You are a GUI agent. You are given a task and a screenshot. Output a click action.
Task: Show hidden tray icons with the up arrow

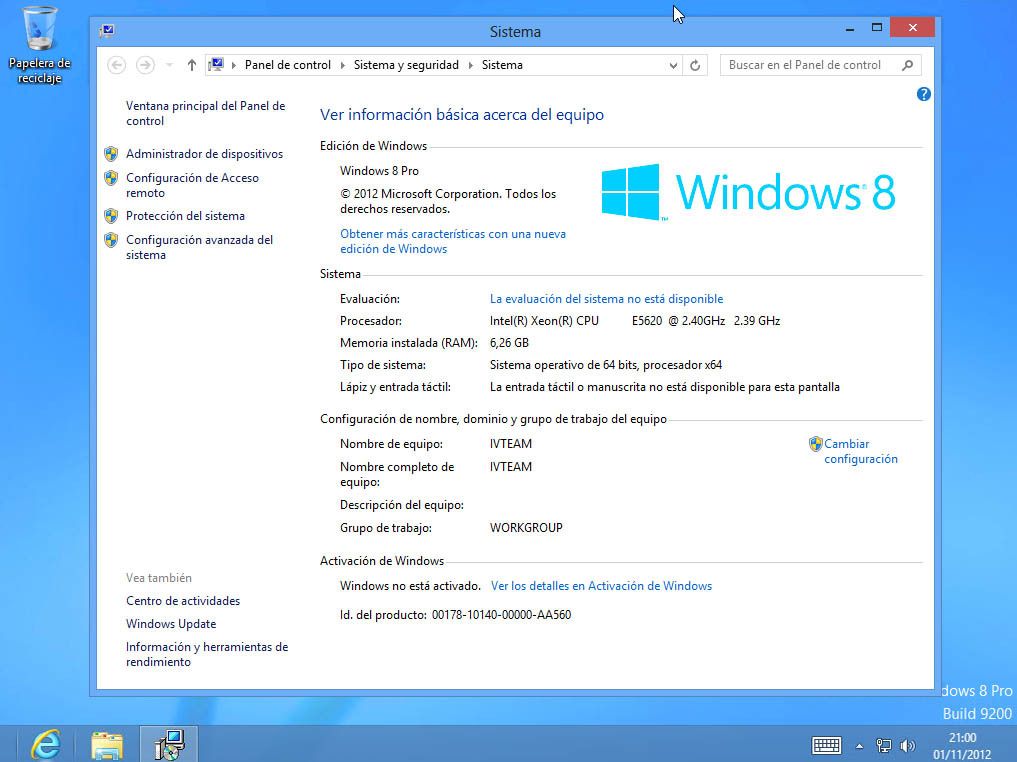coord(859,746)
